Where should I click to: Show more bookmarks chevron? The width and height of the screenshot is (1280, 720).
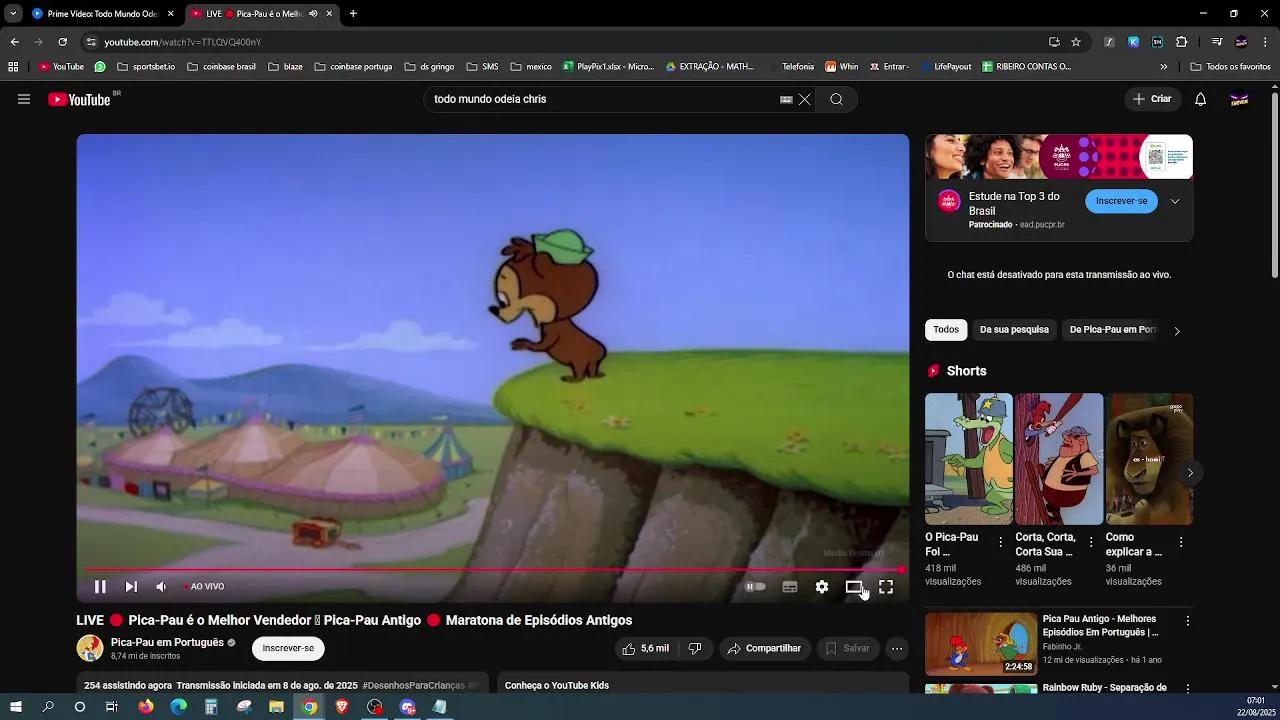coord(1163,67)
